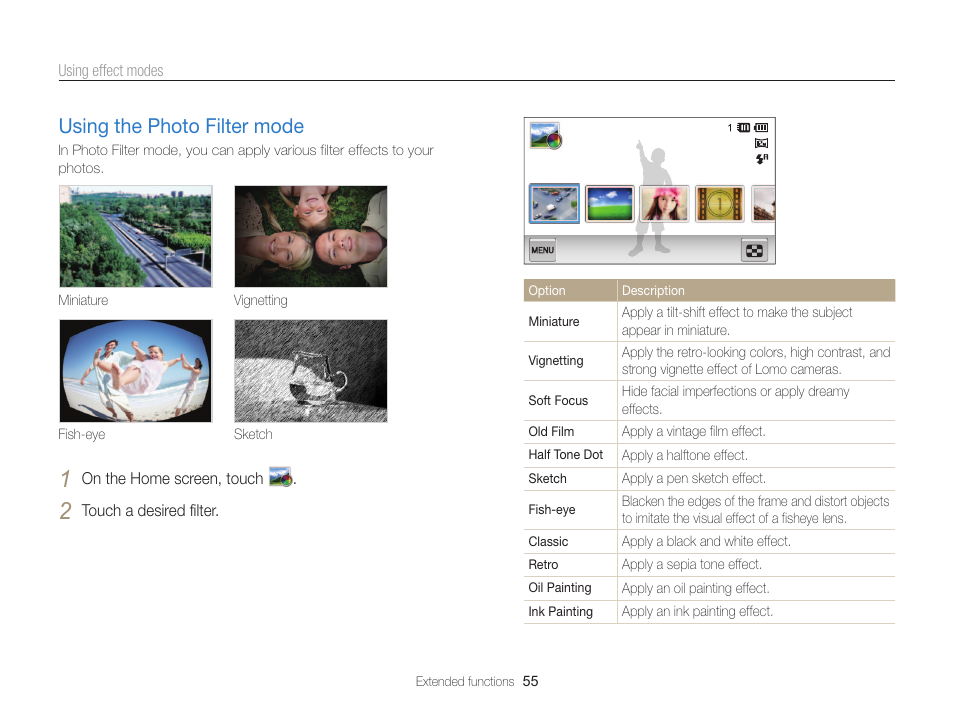Click page number 55 in footer
The image size is (954, 720).
click(531, 682)
